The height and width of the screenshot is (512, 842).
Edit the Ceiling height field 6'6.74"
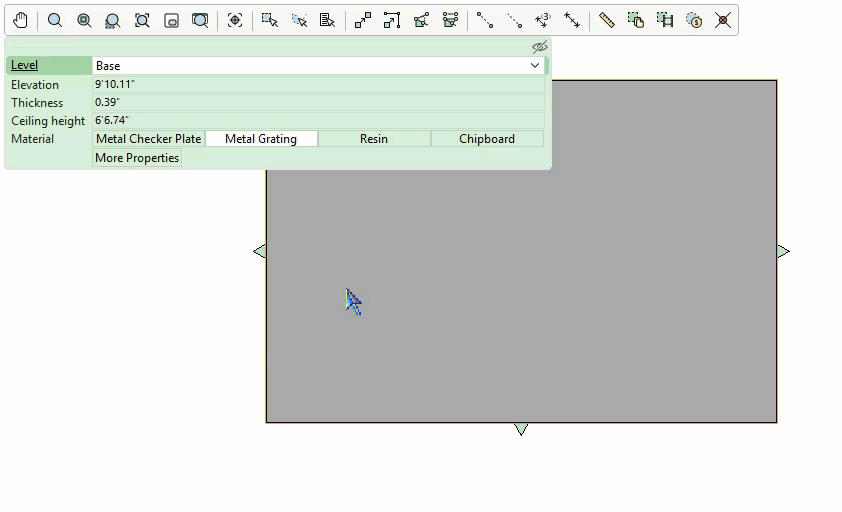pyautogui.click(x=318, y=120)
